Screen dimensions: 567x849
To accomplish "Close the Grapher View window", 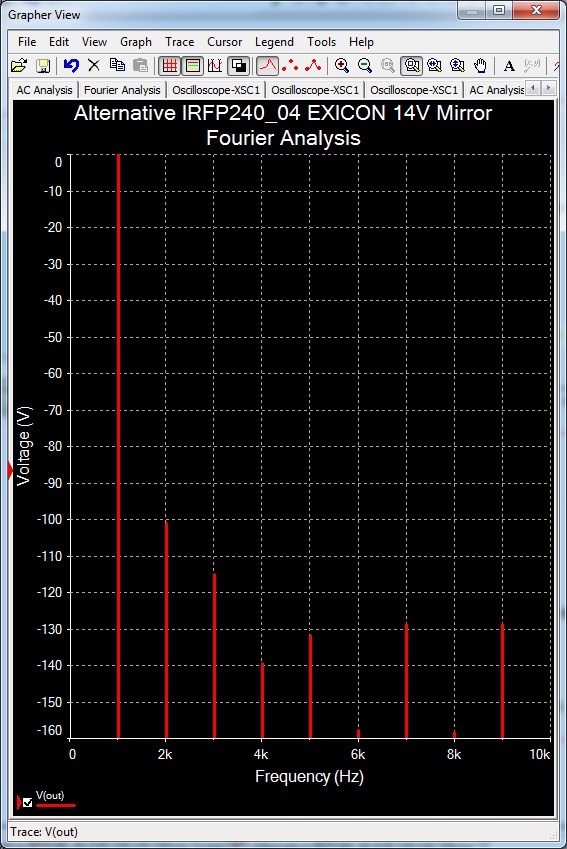I will click(x=536, y=10).
